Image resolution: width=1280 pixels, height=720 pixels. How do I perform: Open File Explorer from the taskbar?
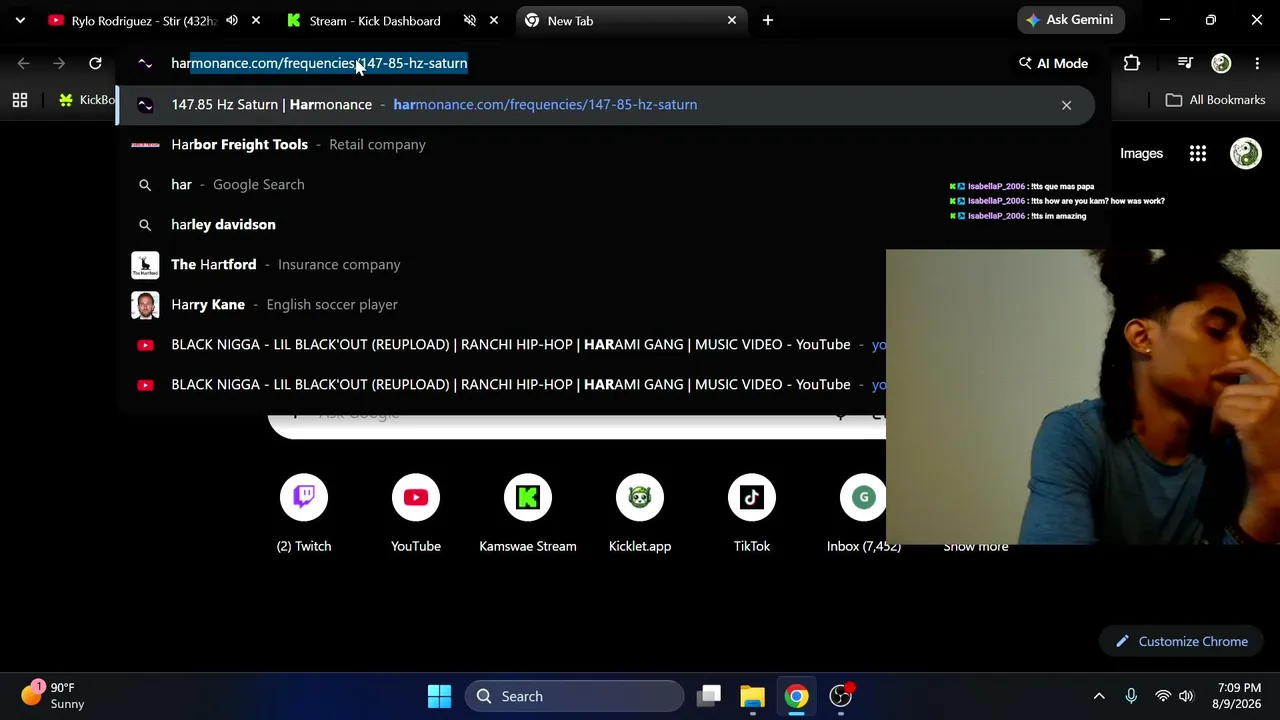752,696
